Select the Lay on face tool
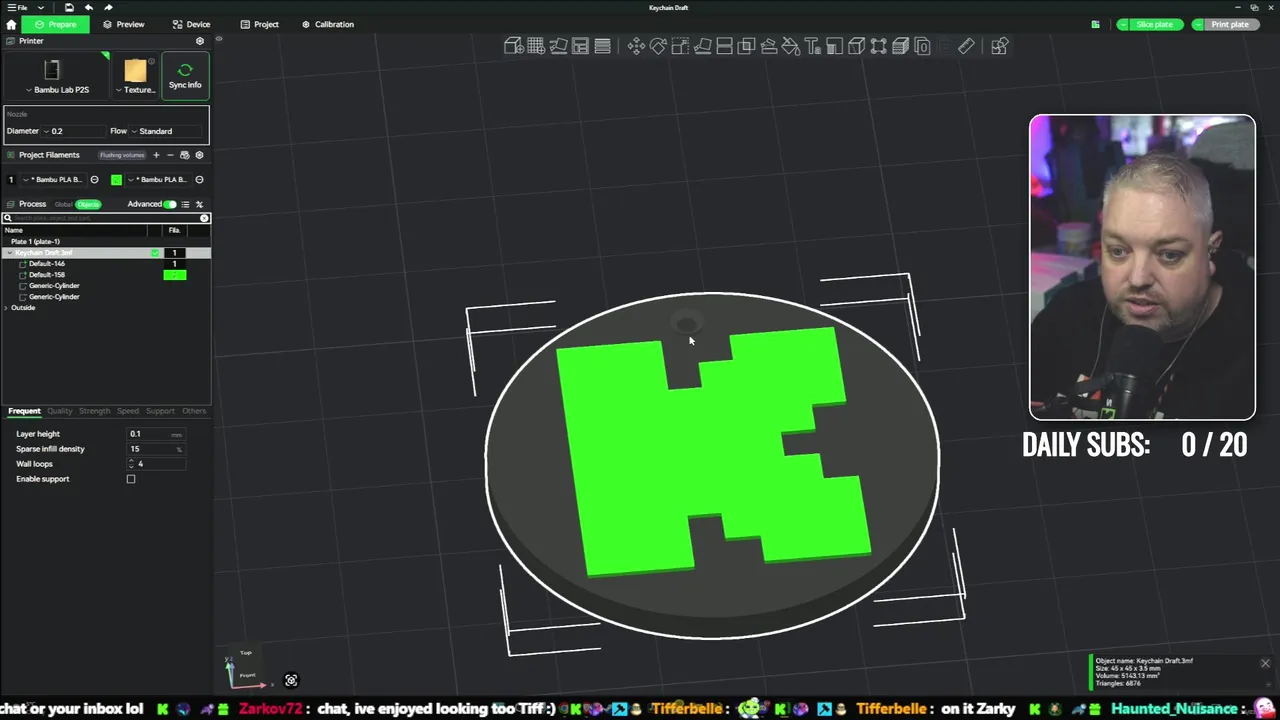 pos(702,46)
